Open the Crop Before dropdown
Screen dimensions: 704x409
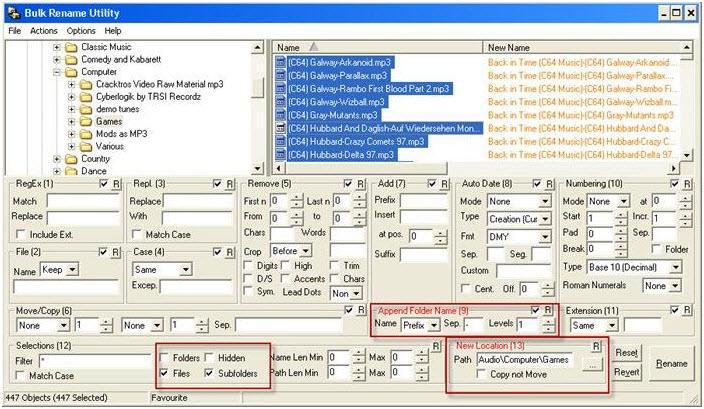point(306,251)
